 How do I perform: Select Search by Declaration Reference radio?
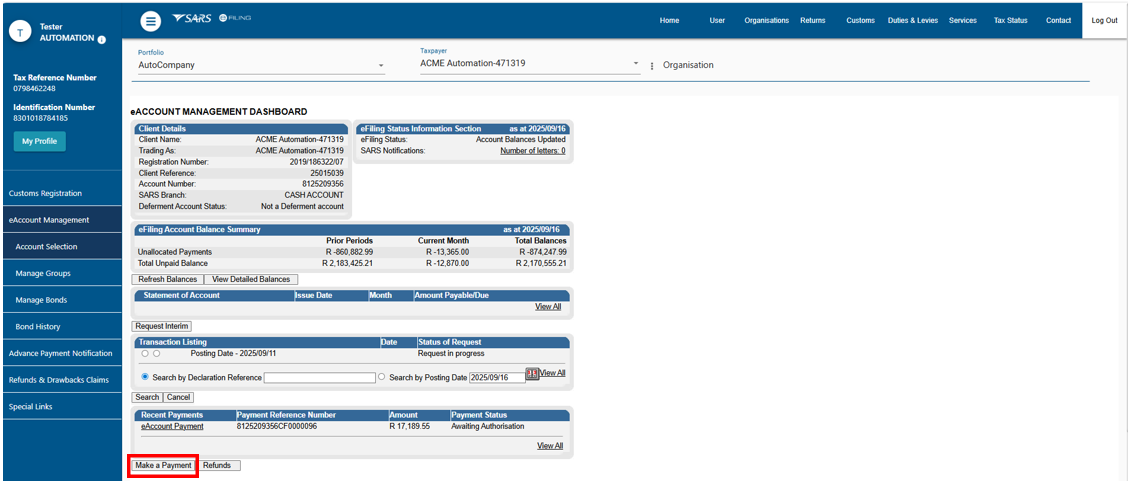click(x=145, y=377)
